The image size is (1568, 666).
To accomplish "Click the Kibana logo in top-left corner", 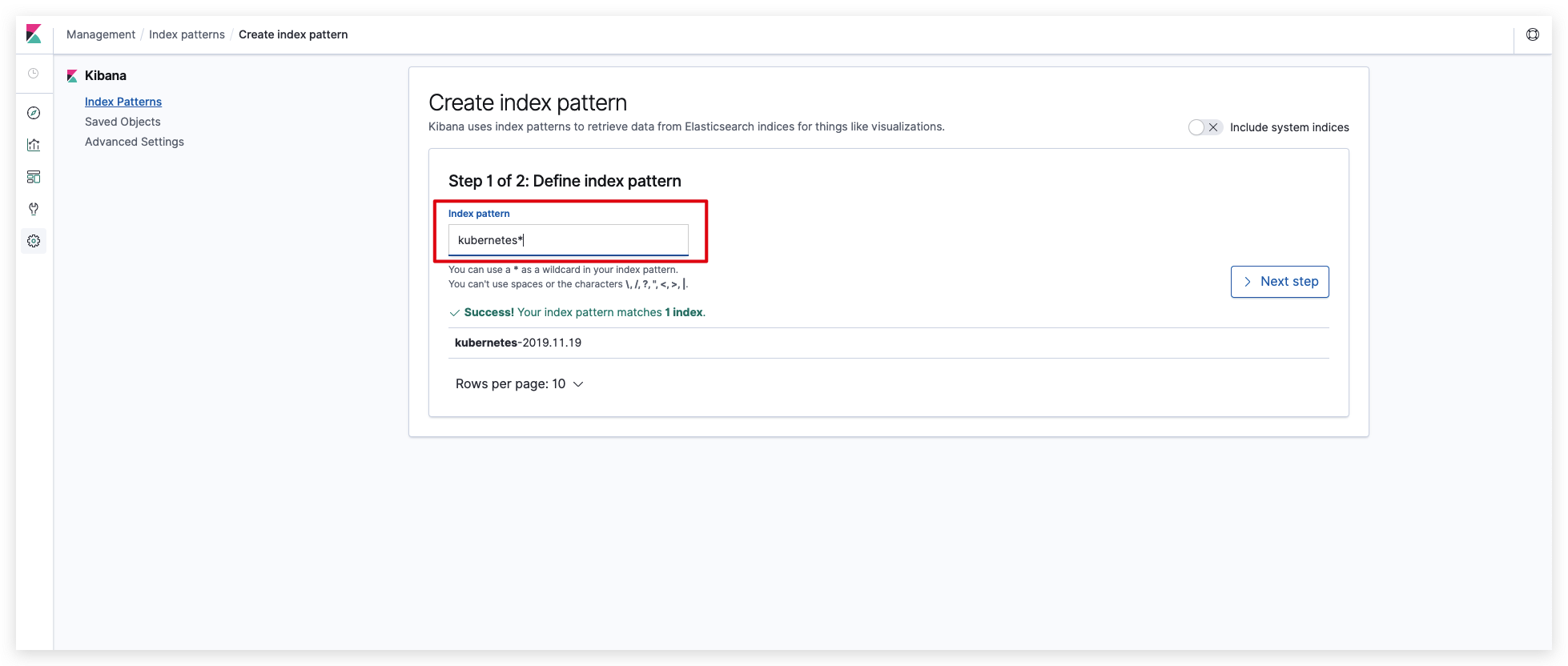I will pyautogui.click(x=34, y=34).
